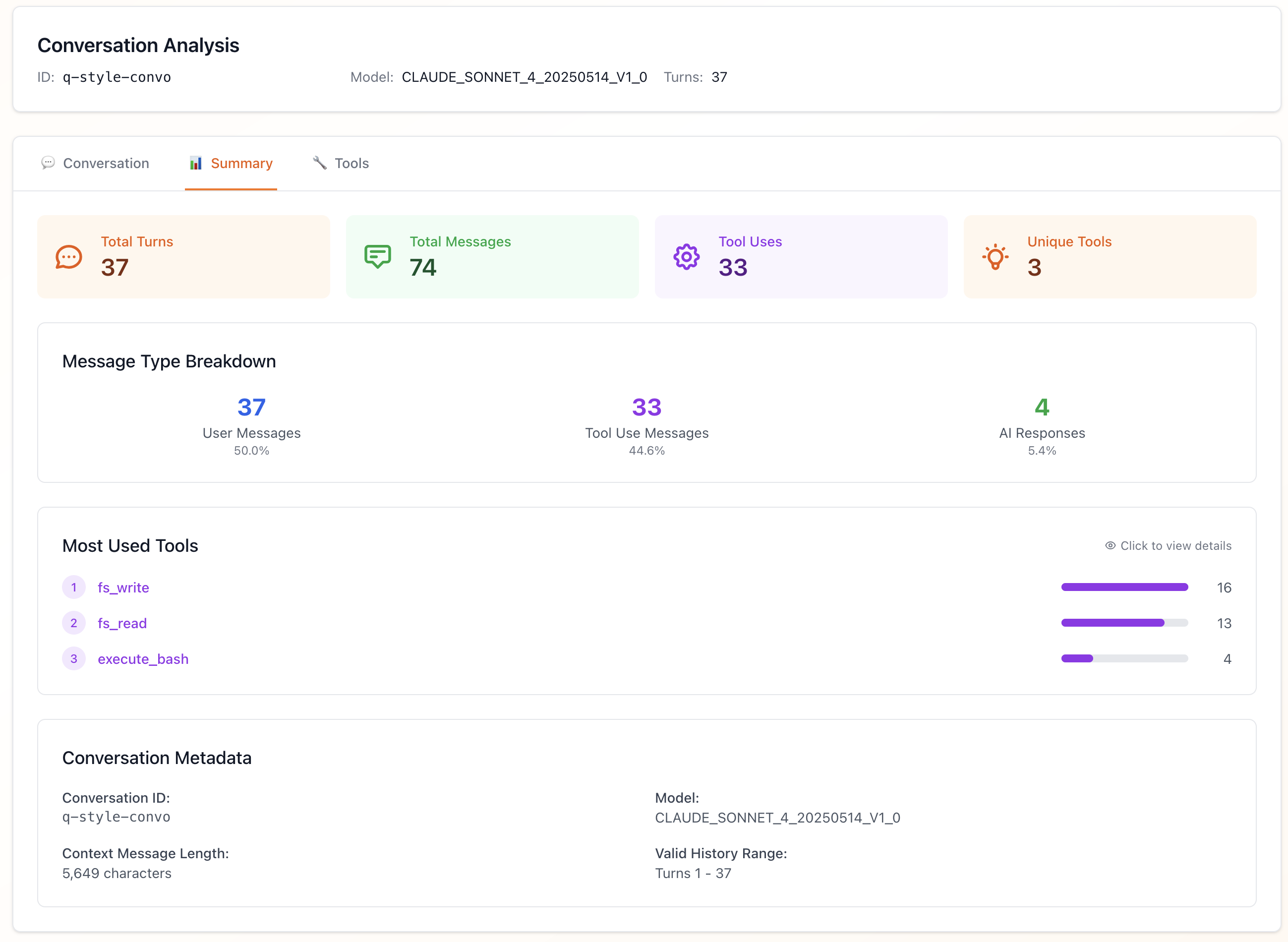Click the speech bubble icon in Total Turns
Image resolution: width=1288 pixels, height=942 pixels.
[x=68, y=257]
